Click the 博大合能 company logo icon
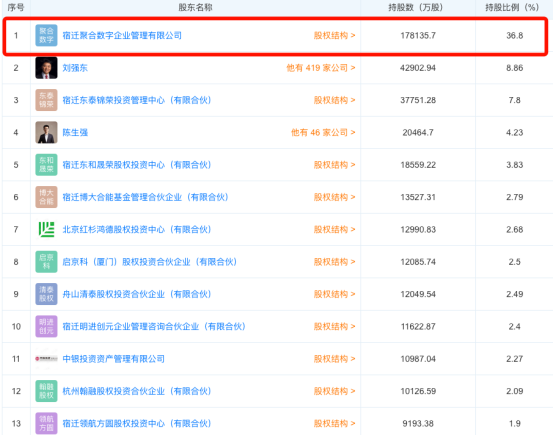553x436 pixels. (x=46, y=197)
